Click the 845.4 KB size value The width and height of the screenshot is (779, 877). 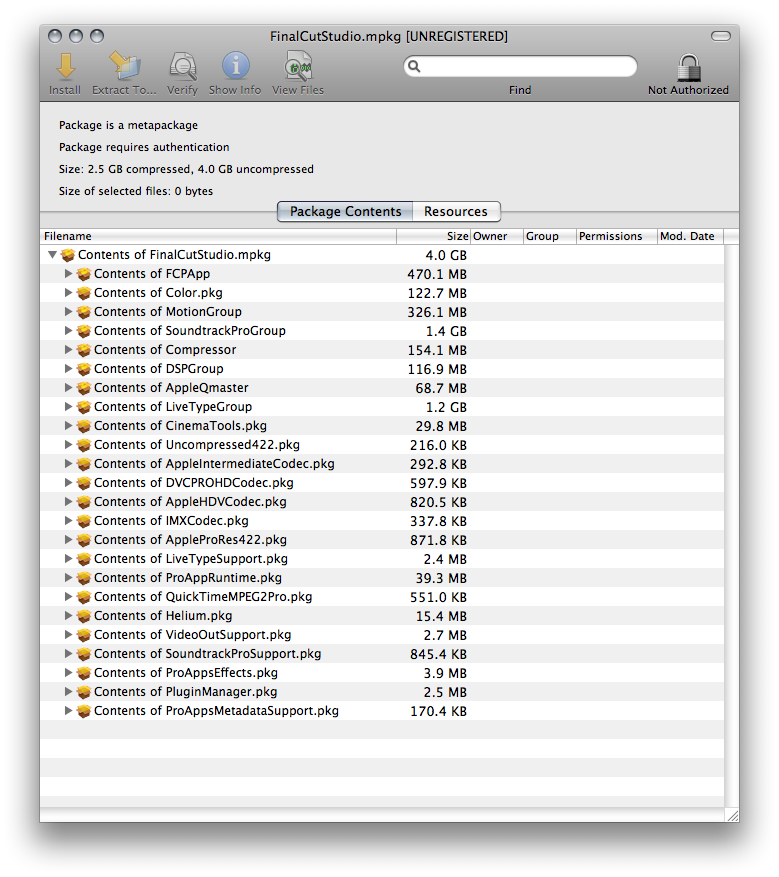438,655
